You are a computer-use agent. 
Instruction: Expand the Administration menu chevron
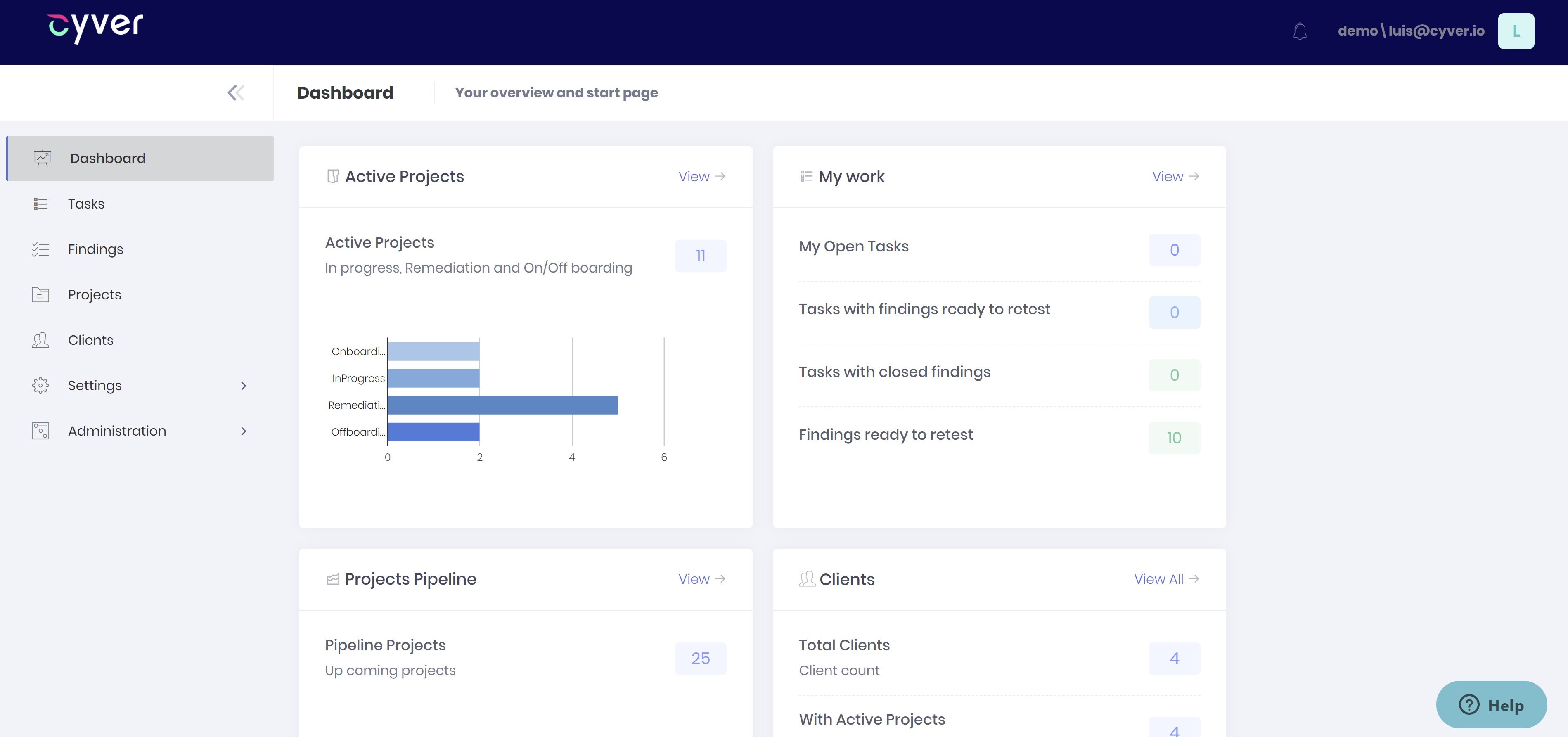244,431
